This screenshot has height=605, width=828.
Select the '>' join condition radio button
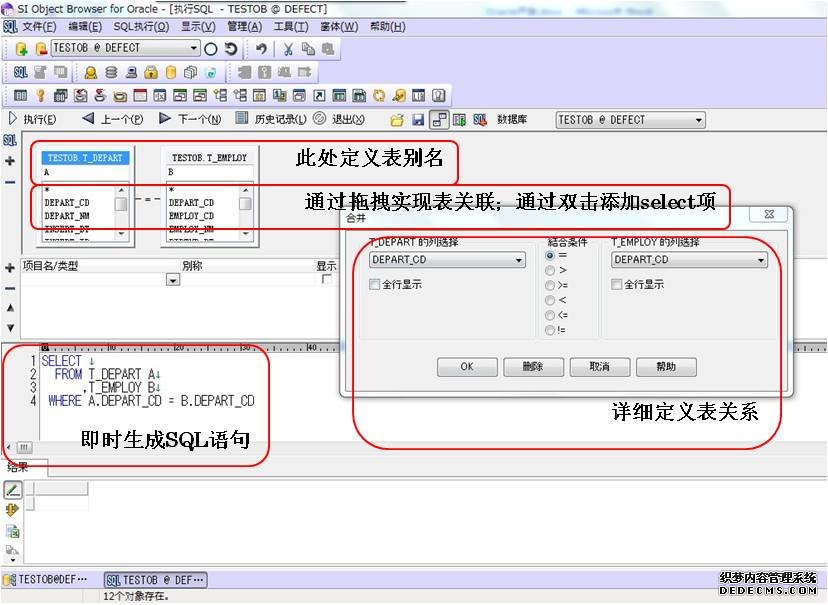point(550,270)
